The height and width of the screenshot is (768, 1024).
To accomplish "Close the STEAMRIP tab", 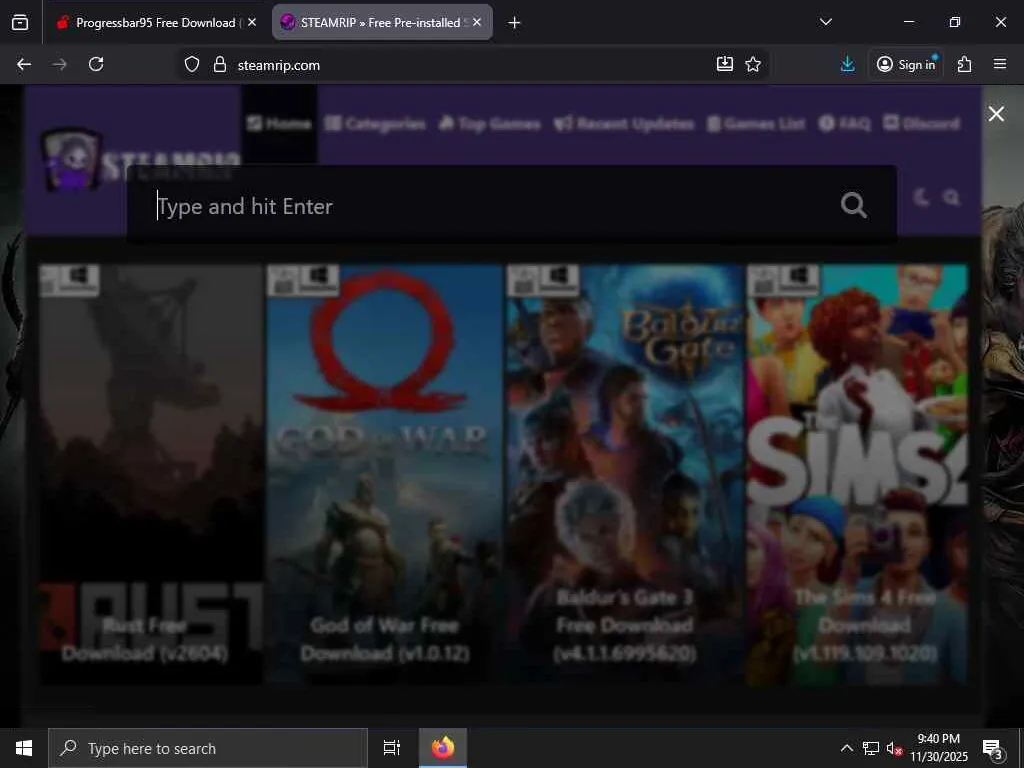I will 477,22.
